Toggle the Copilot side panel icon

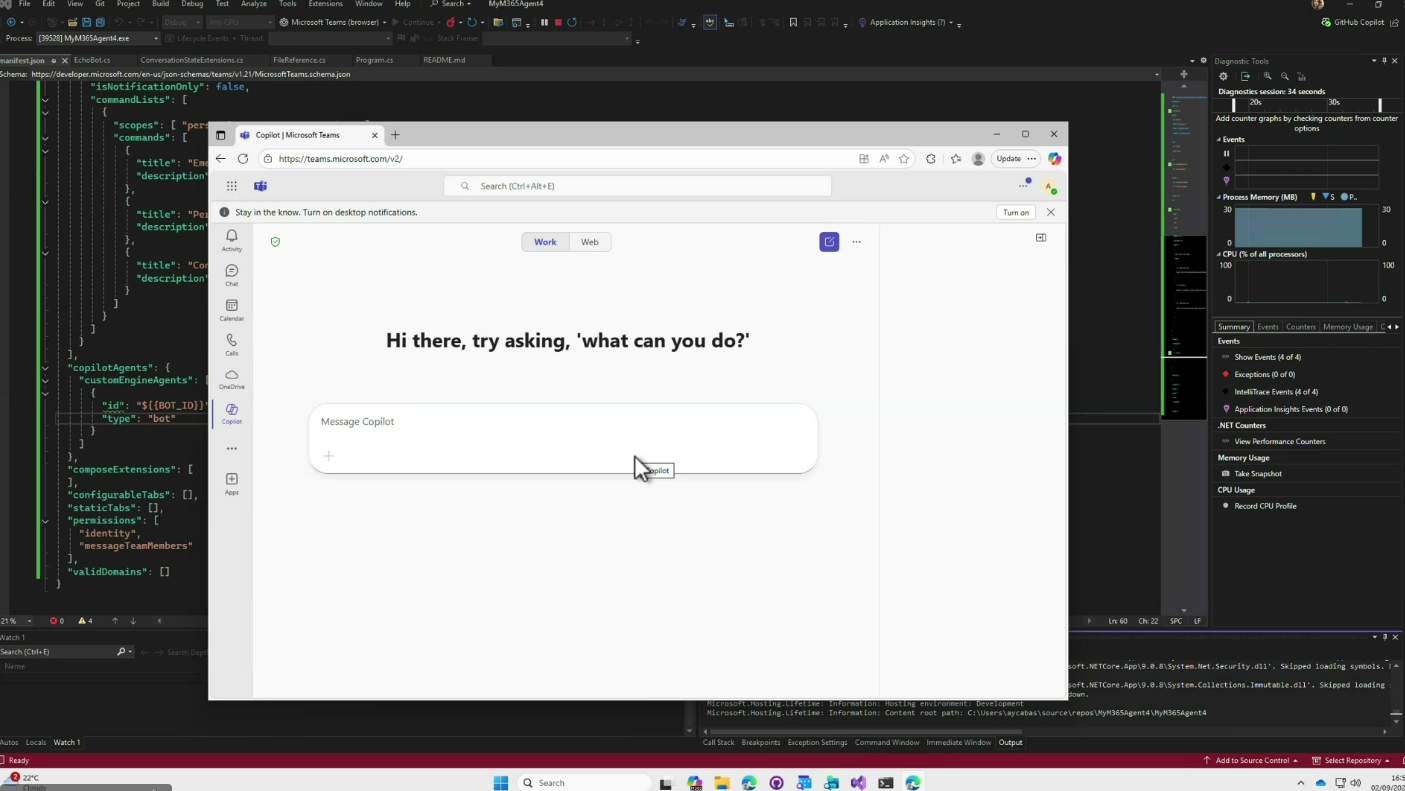tap(1041, 238)
